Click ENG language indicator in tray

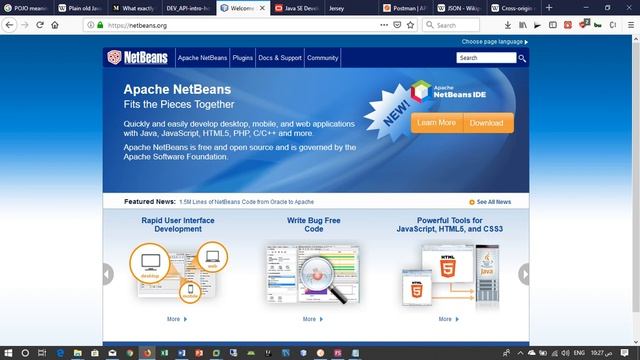[579, 353]
